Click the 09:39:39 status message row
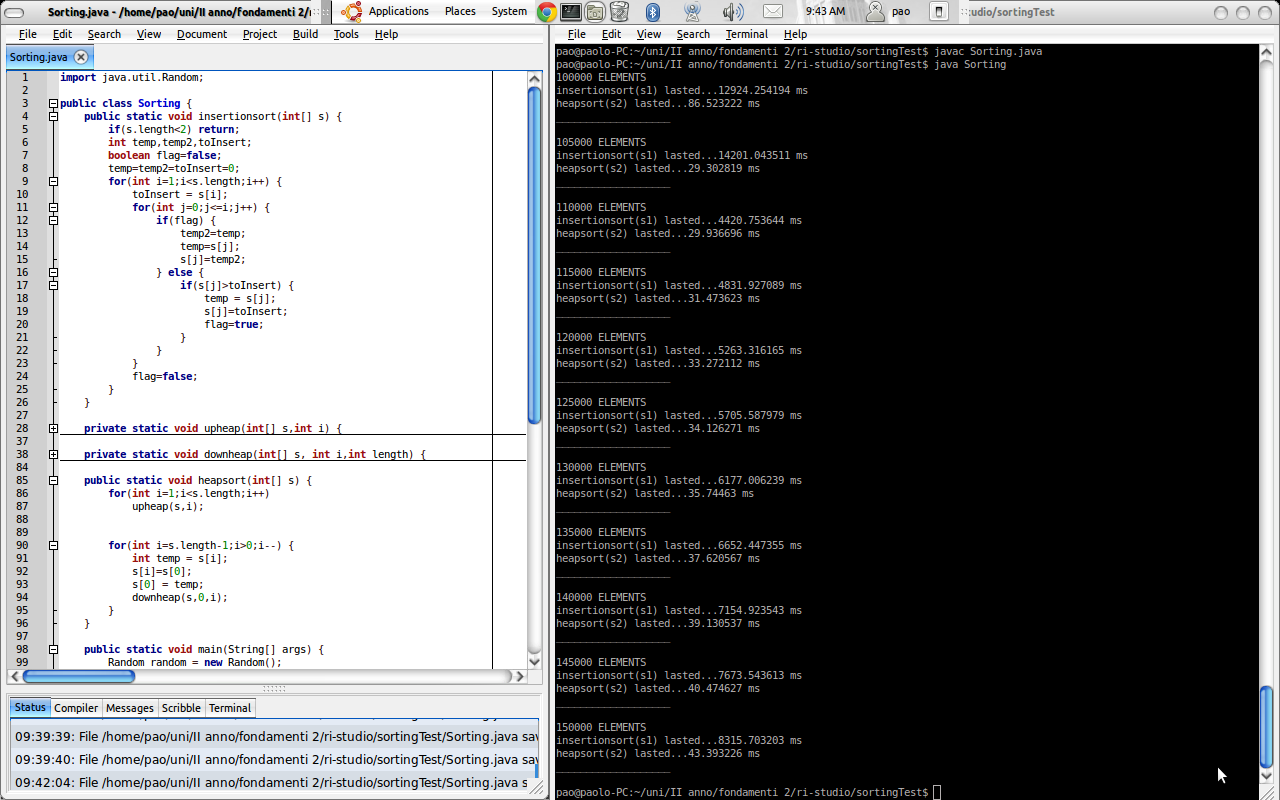1280x800 pixels. (273, 737)
